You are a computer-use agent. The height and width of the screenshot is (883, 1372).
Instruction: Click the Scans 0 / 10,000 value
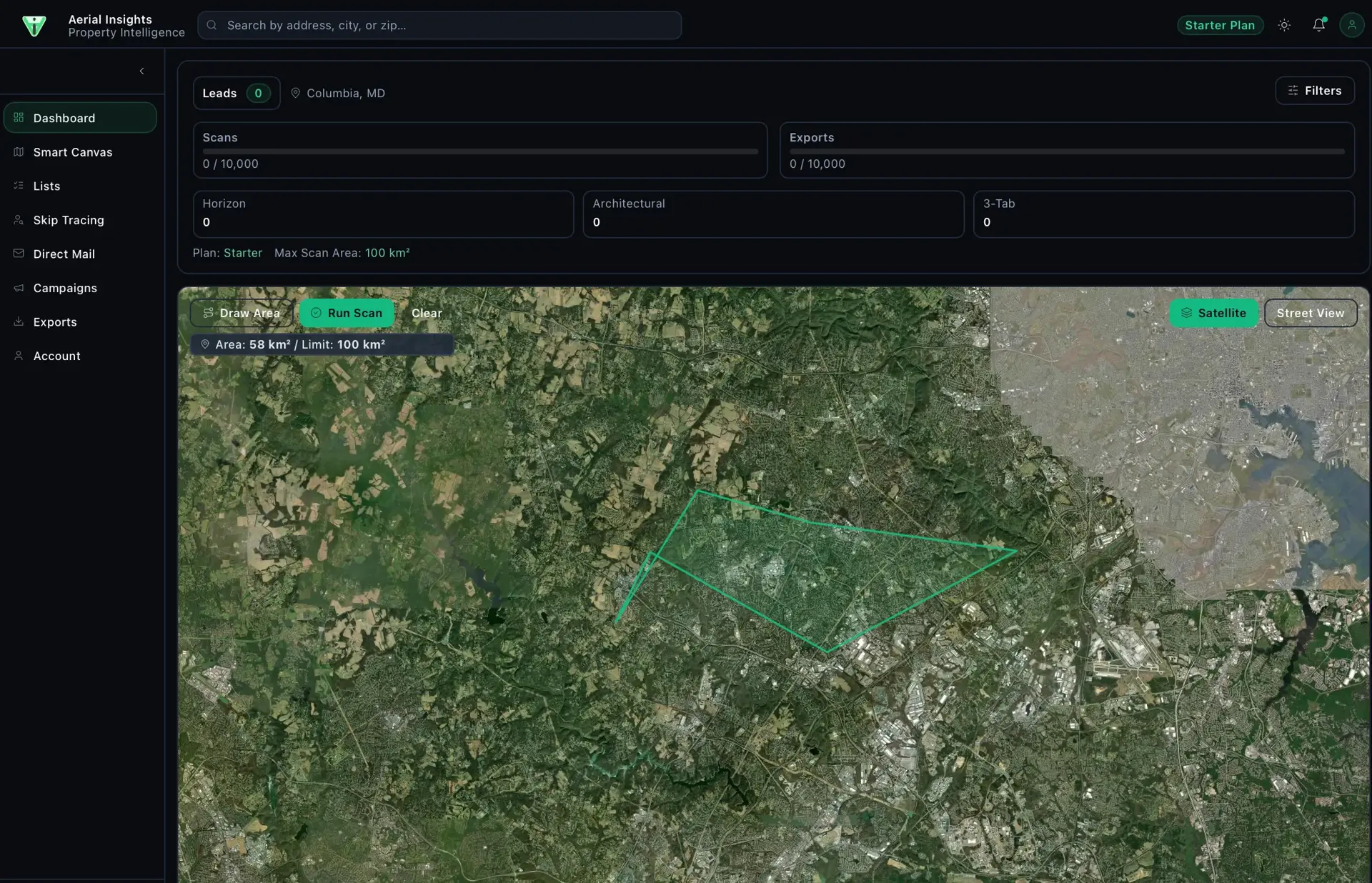tap(231, 164)
